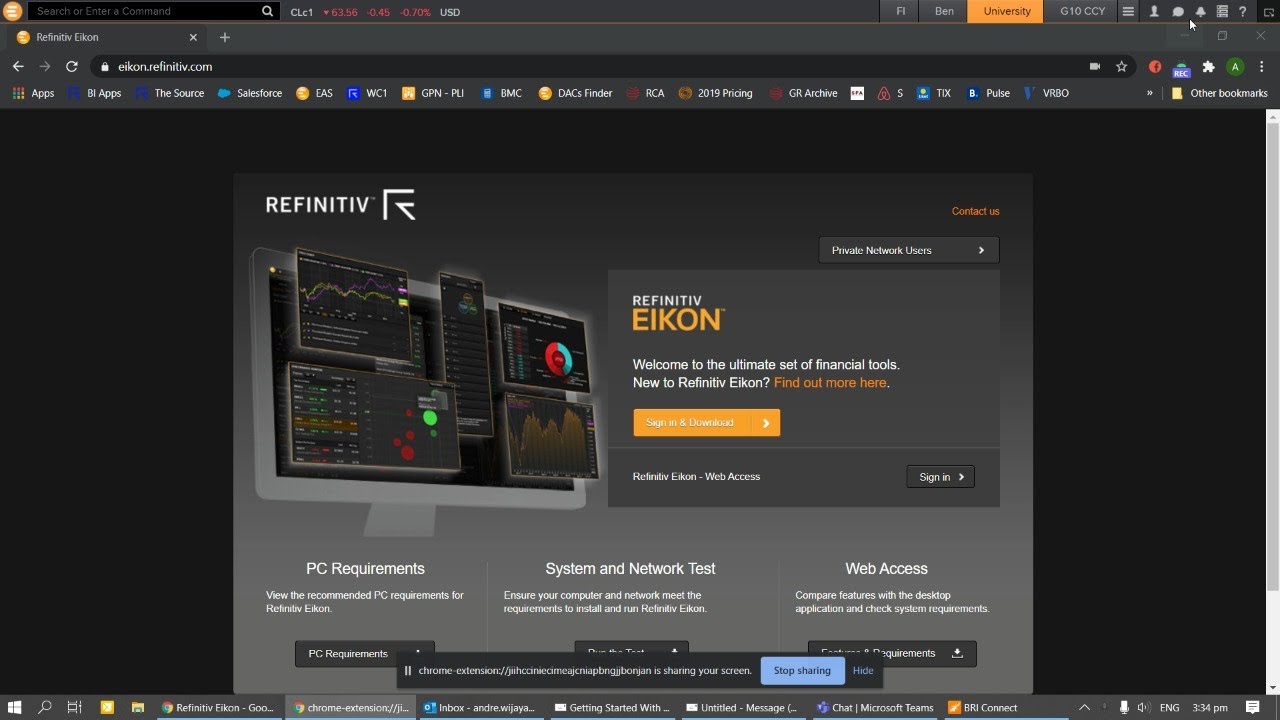This screenshot has width=1280, height=720.
Task: Open the REC screen recorder extension
Action: [x=1181, y=68]
